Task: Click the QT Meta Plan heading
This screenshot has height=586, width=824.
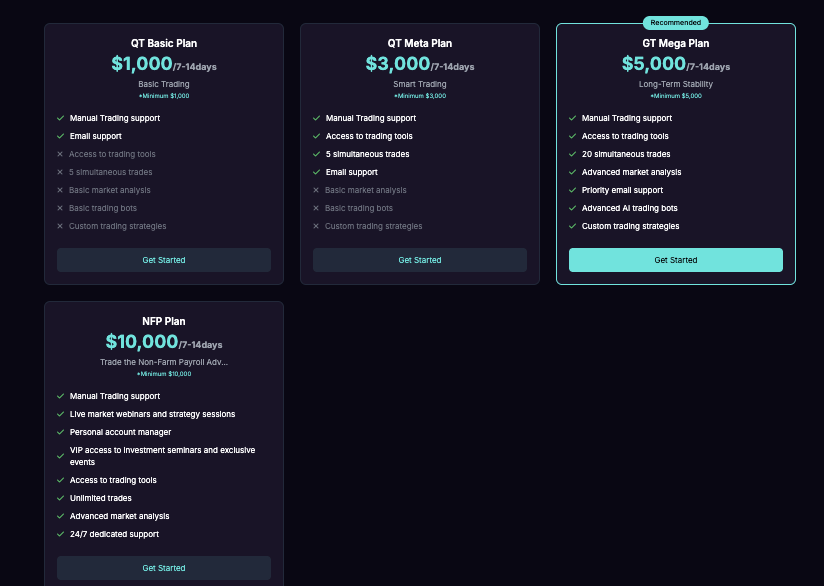Action: tap(419, 44)
